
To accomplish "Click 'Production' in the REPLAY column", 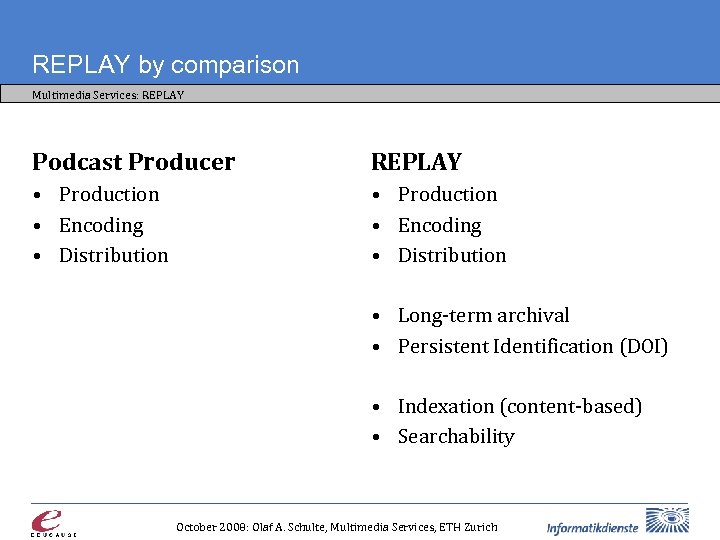I will (448, 194).
